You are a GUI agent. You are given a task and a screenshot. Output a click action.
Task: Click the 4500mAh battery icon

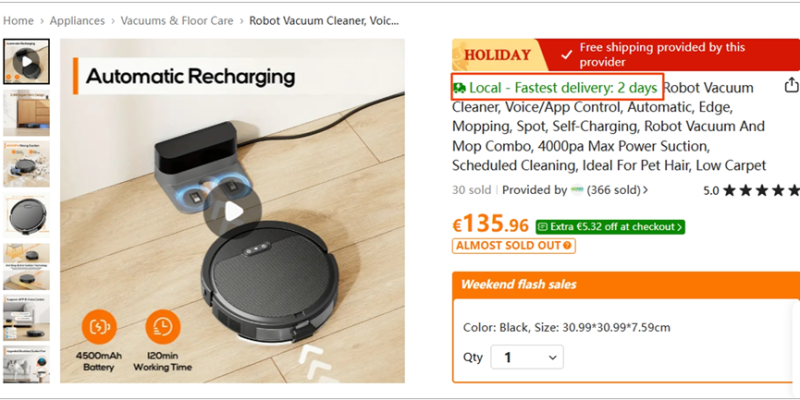[99, 326]
